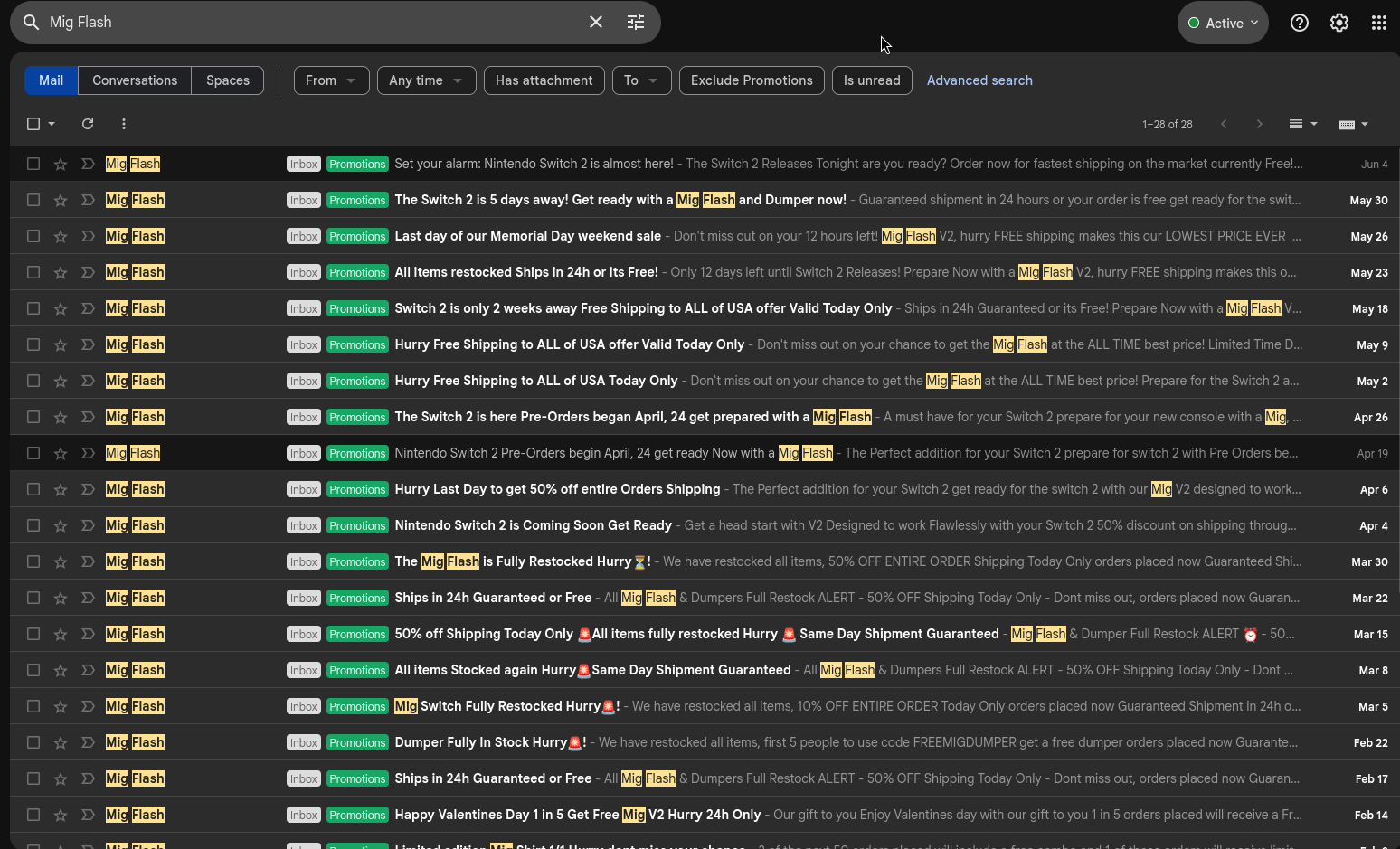Open Settings gear icon
This screenshot has height=849, width=1400.
tap(1339, 23)
